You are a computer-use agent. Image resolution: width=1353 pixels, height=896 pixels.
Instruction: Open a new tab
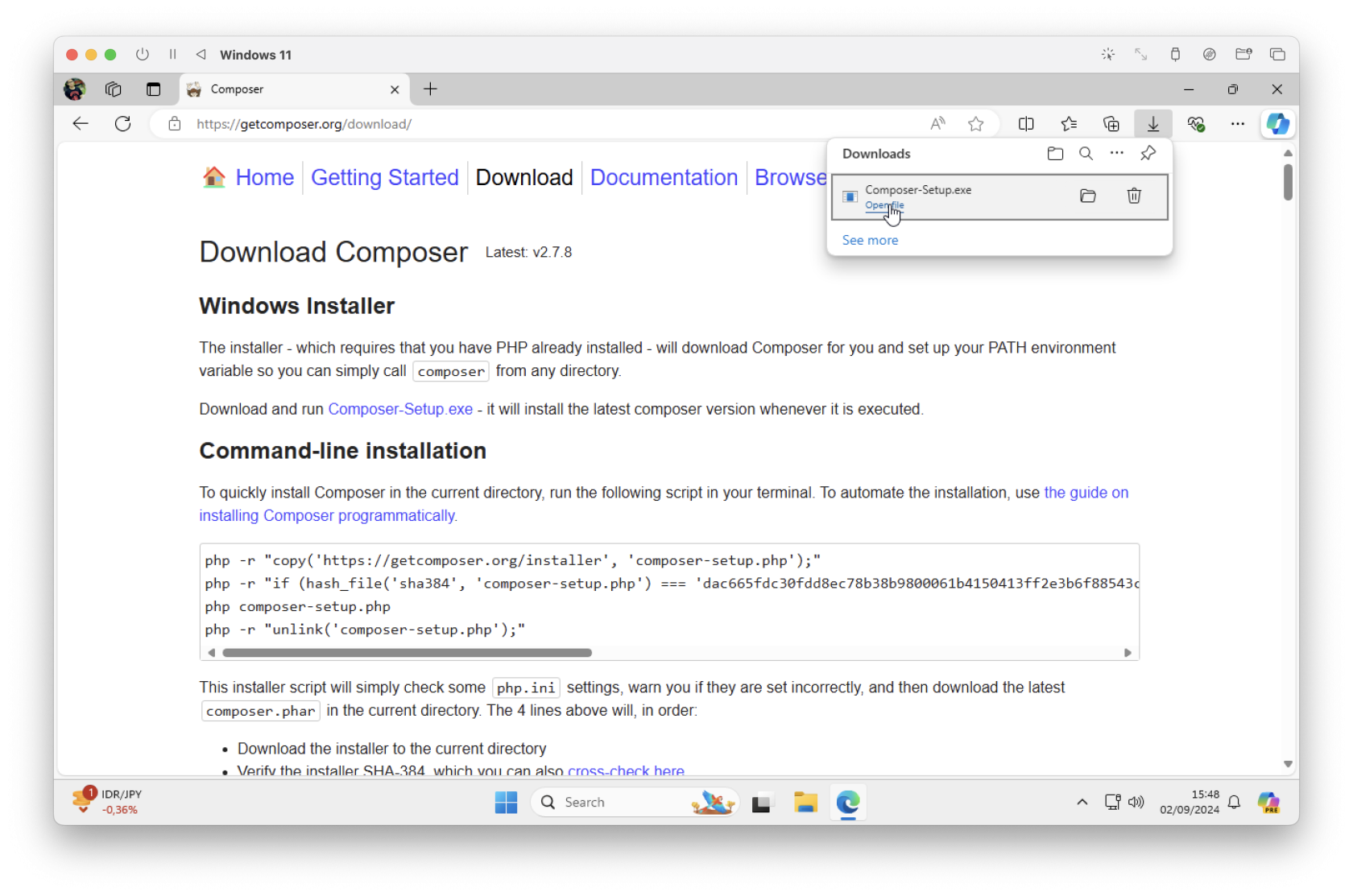(x=430, y=89)
